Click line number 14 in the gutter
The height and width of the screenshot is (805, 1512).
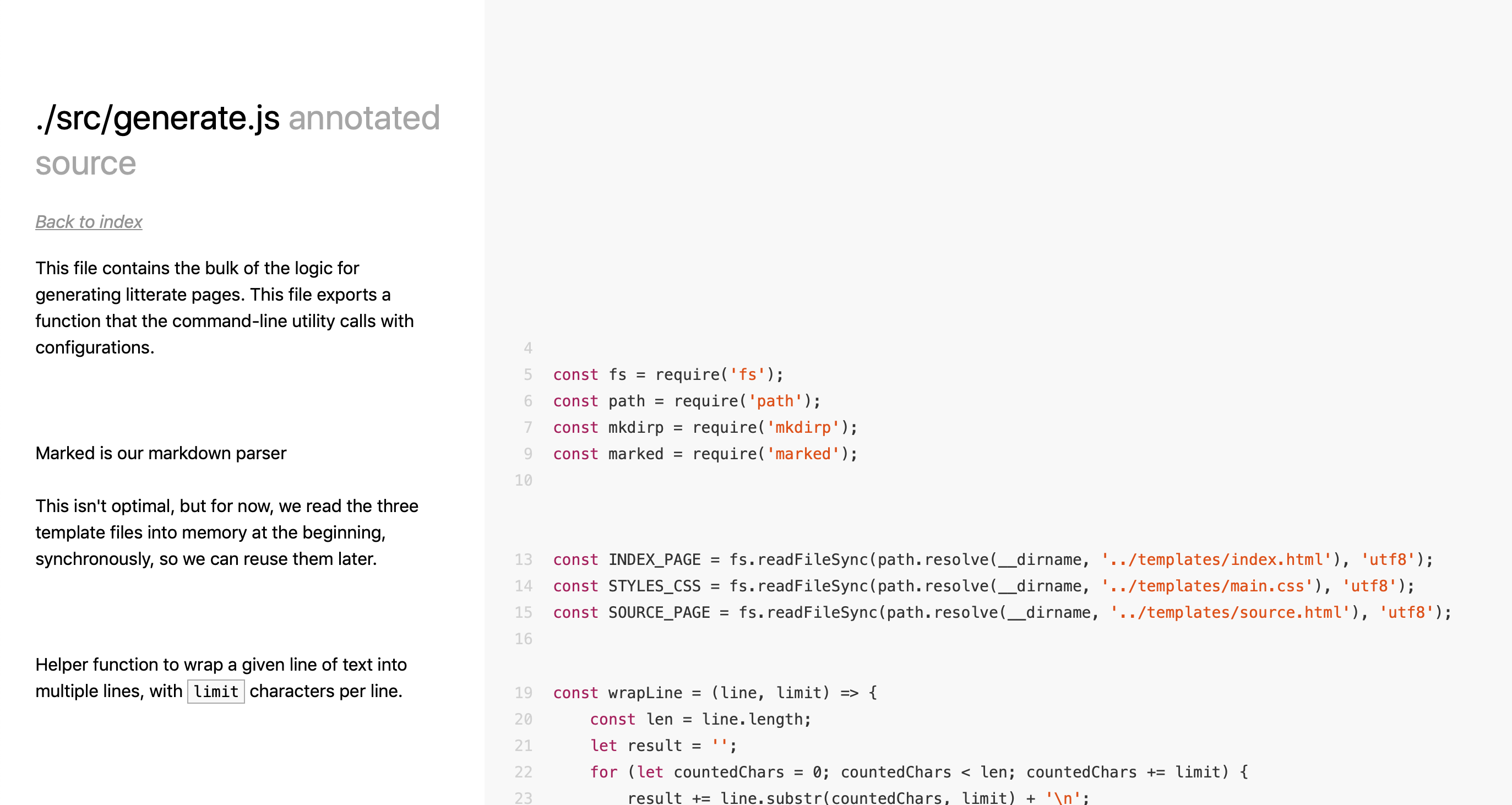click(x=524, y=586)
